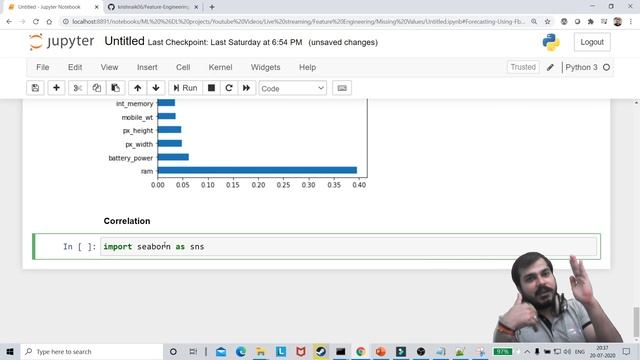Click the browser address bar URL

298,22
